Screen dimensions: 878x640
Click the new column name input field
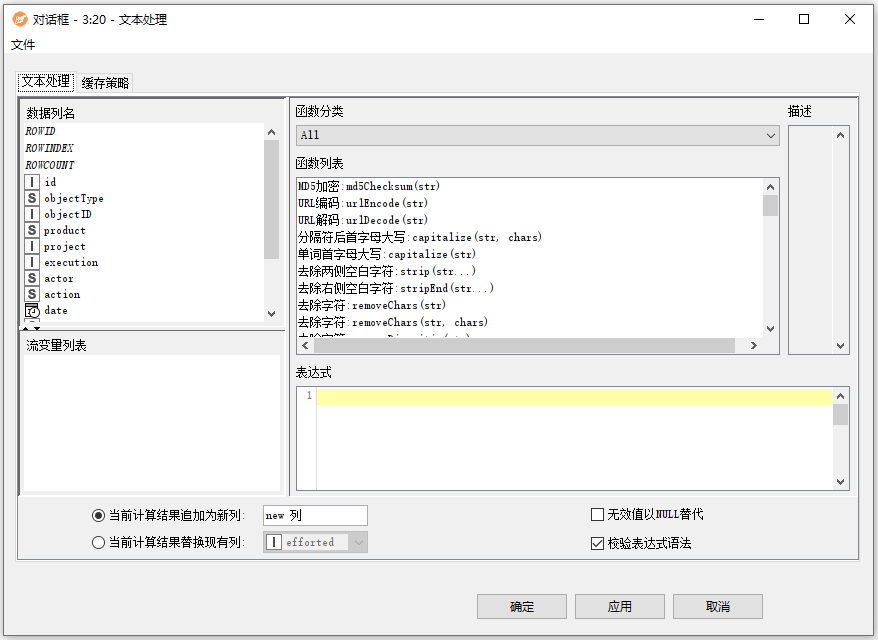[315, 516]
